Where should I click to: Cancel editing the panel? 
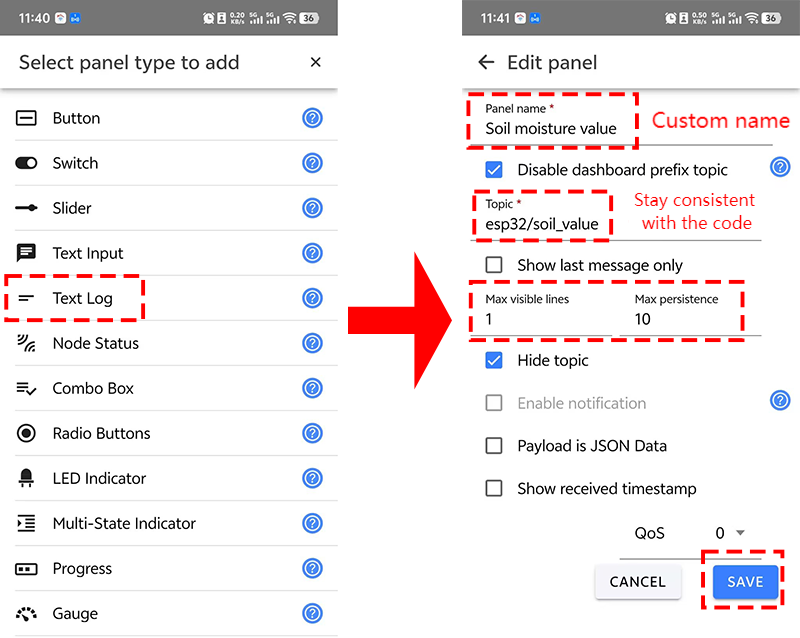click(638, 582)
